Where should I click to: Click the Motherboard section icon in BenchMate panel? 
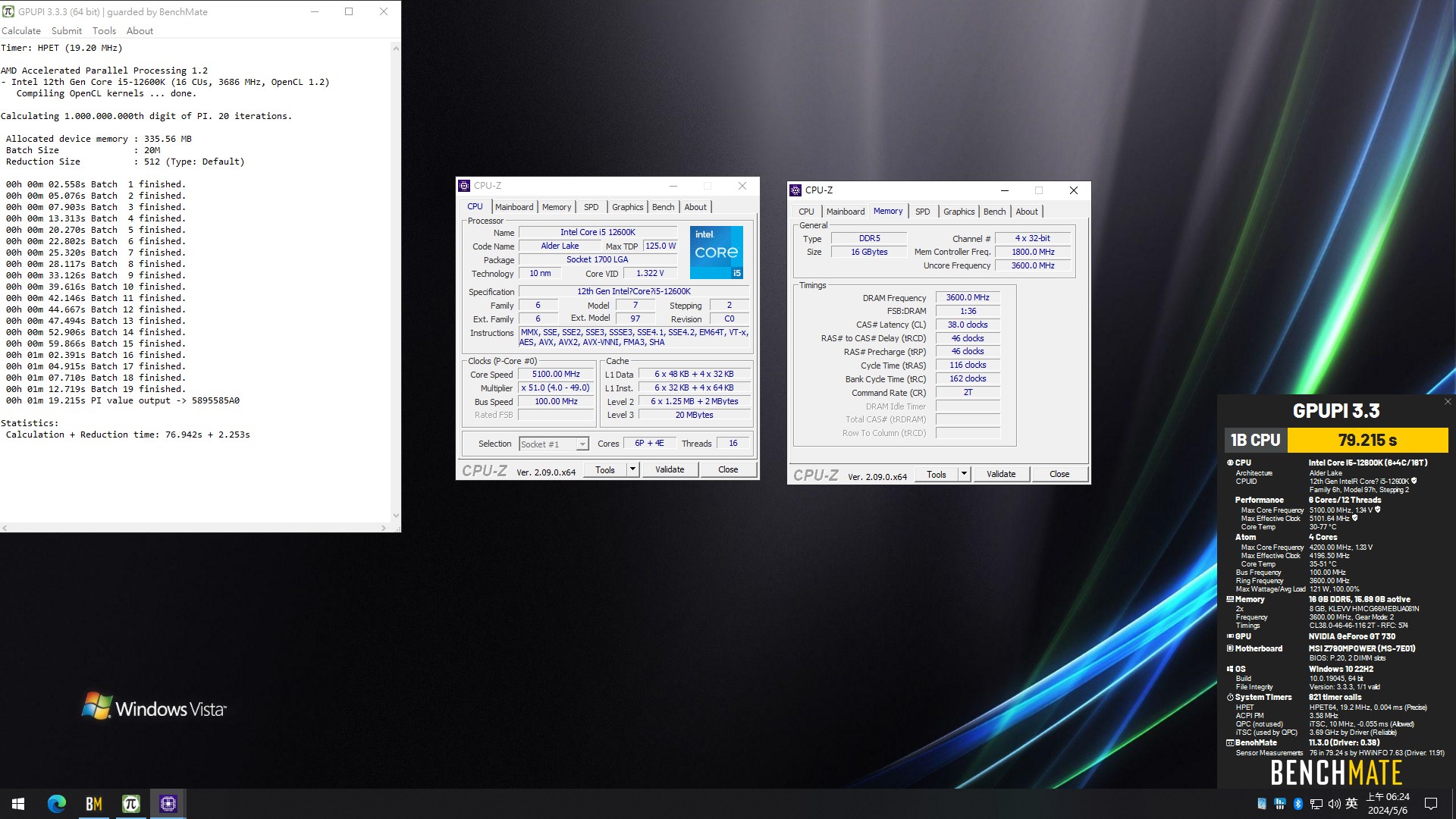[x=1230, y=648]
